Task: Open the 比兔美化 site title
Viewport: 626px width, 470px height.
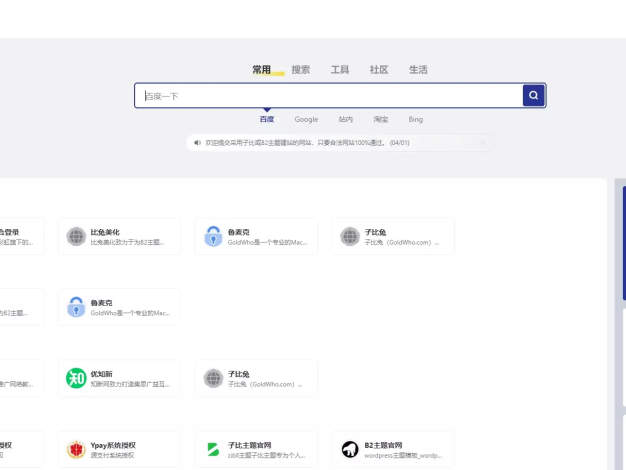Action: pyautogui.click(x=105, y=232)
